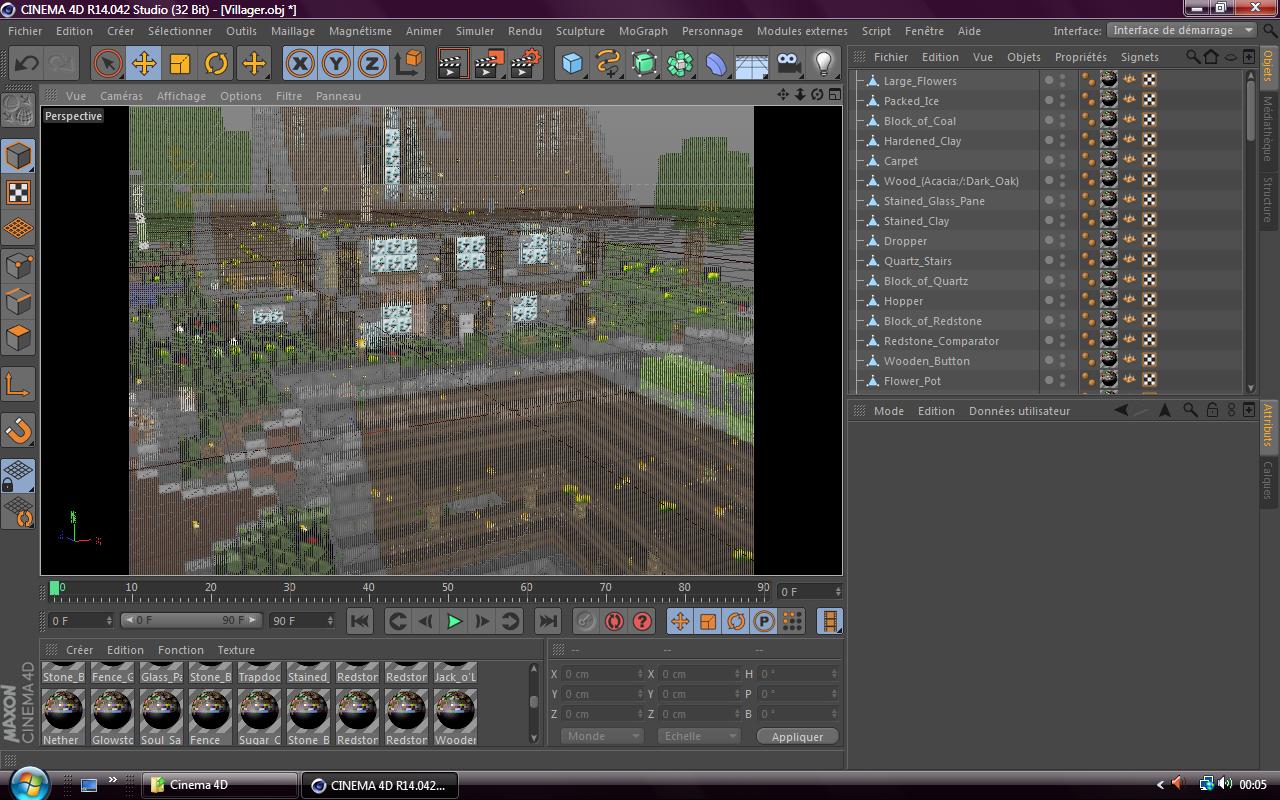Open the Interface layout dropdown
This screenshot has width=1280, height=800.
pyautogui.click(x=1181, y=30)
